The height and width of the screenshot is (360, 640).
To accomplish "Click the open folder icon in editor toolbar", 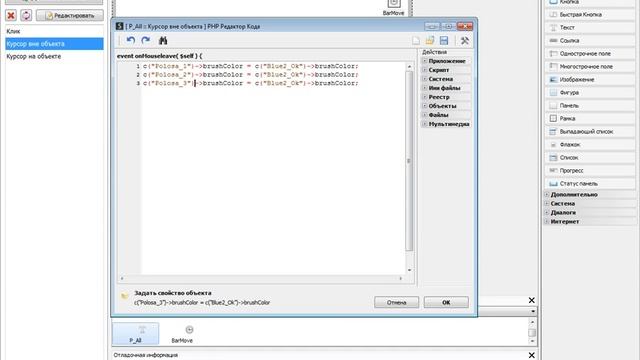I will (x=430, y=40).
